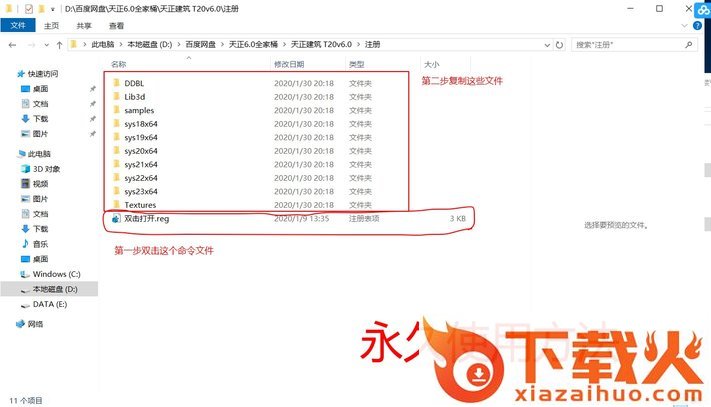Open pinned 桌面 under 快速访问
Image resolution: width=711 pixels, height=407 pixels.
[40, 89]
